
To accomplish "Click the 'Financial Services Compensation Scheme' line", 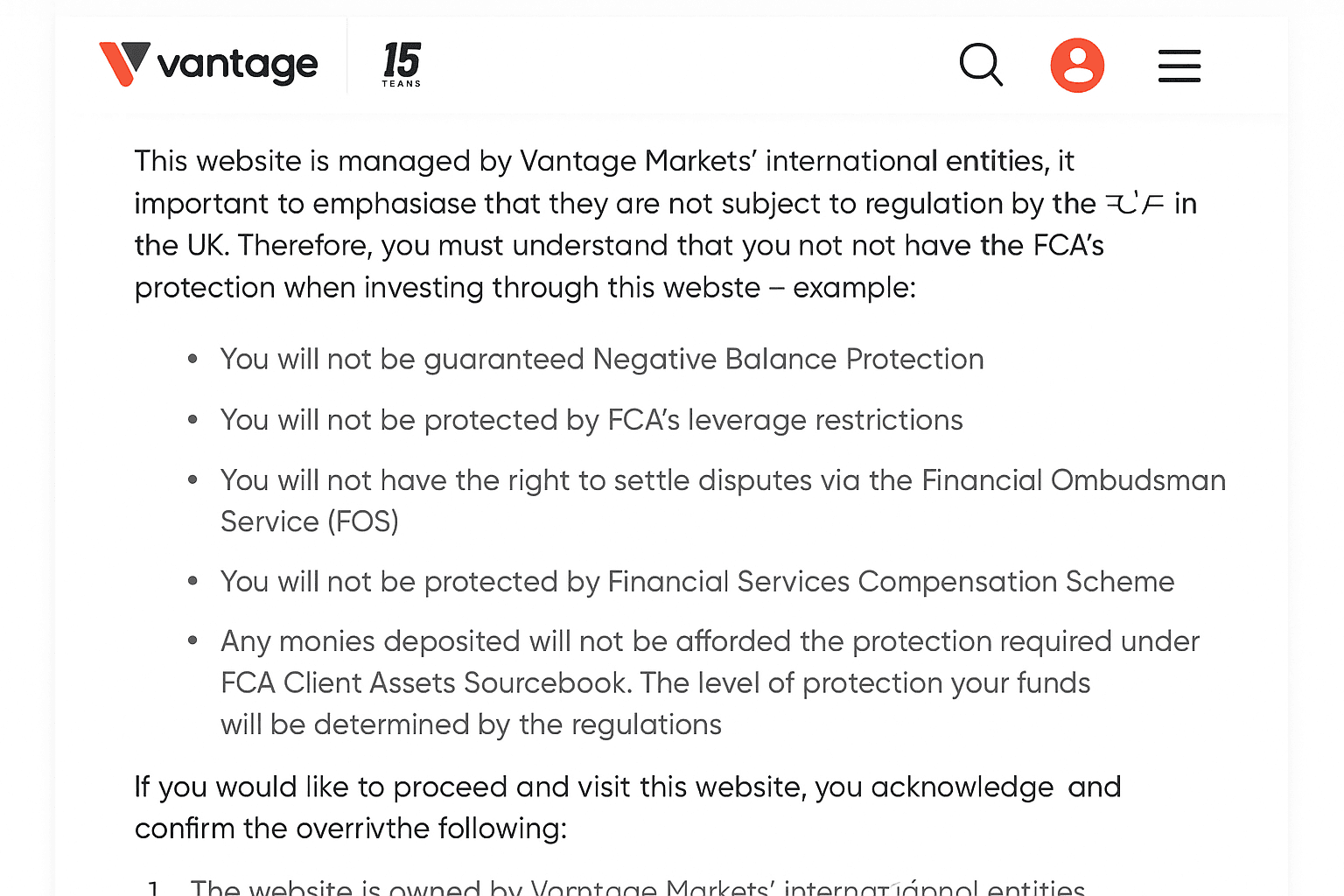I will [697, 582].
